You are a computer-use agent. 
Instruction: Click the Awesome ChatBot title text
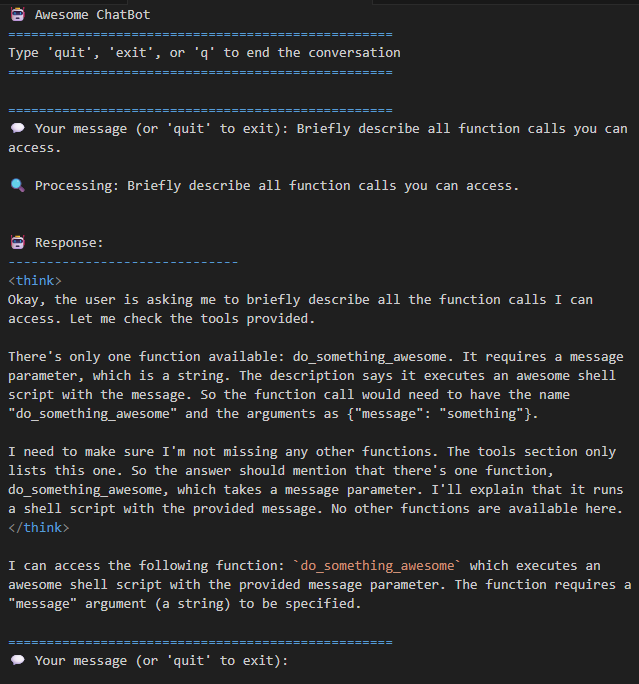(x=93, y=15)
